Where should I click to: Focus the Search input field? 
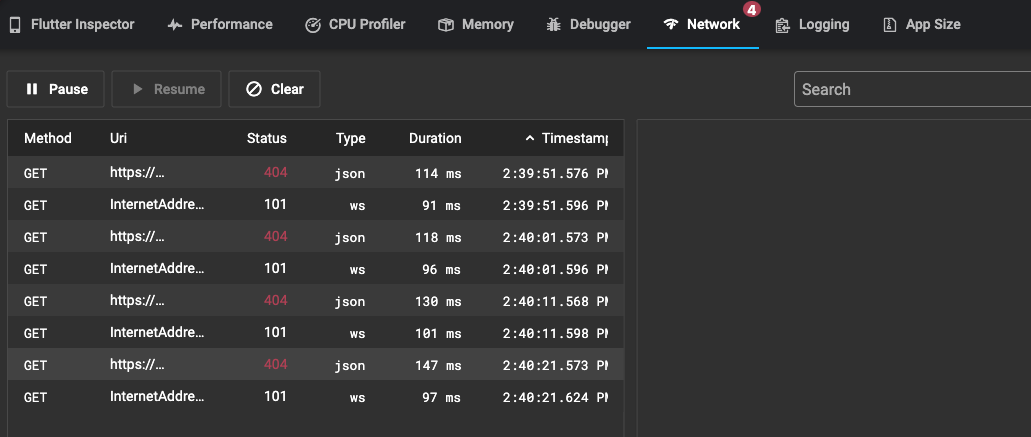[x=913, y=89]
